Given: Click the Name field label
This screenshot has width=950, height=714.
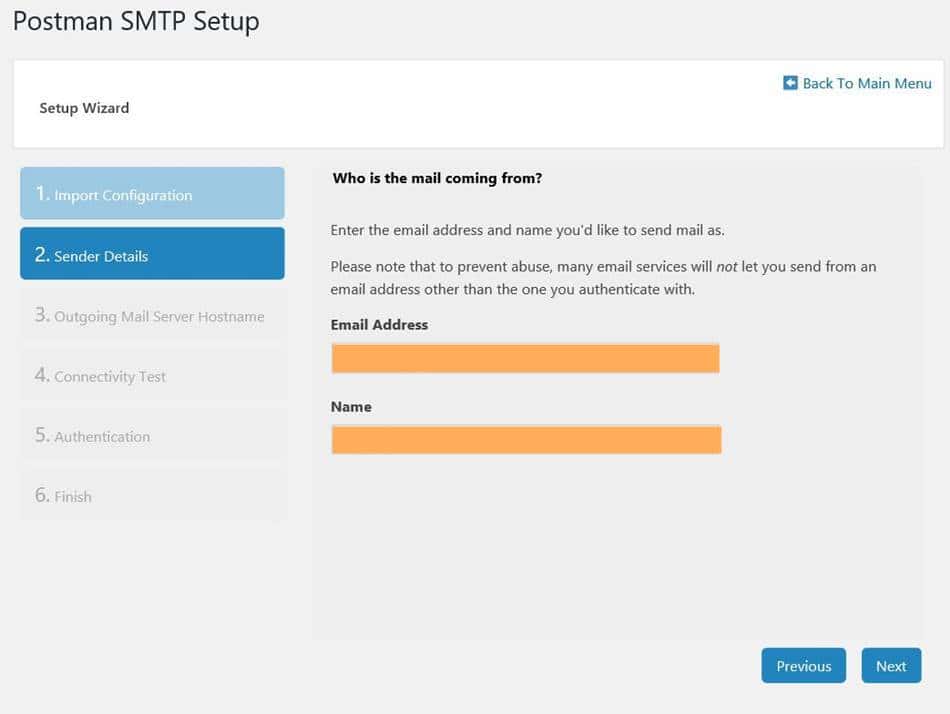Looking at the screenshot, I should [x=351, y=406].
